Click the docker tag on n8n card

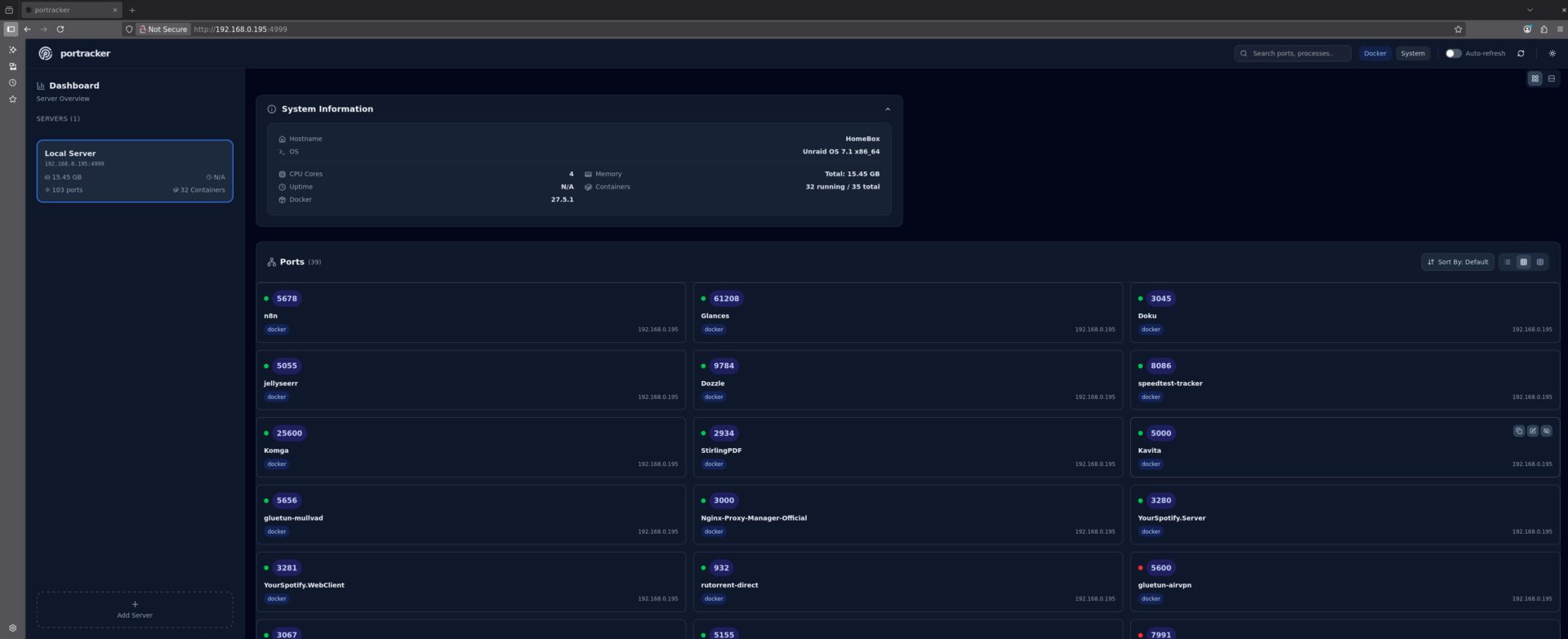tap(277, 330)
